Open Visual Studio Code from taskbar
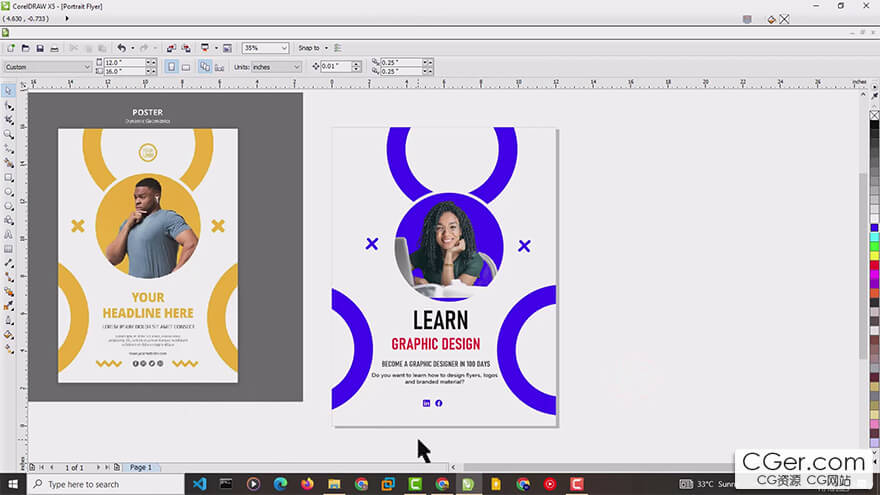Image resolution: width=880 pixels, height=495 pixels. [x=199, y=484]
